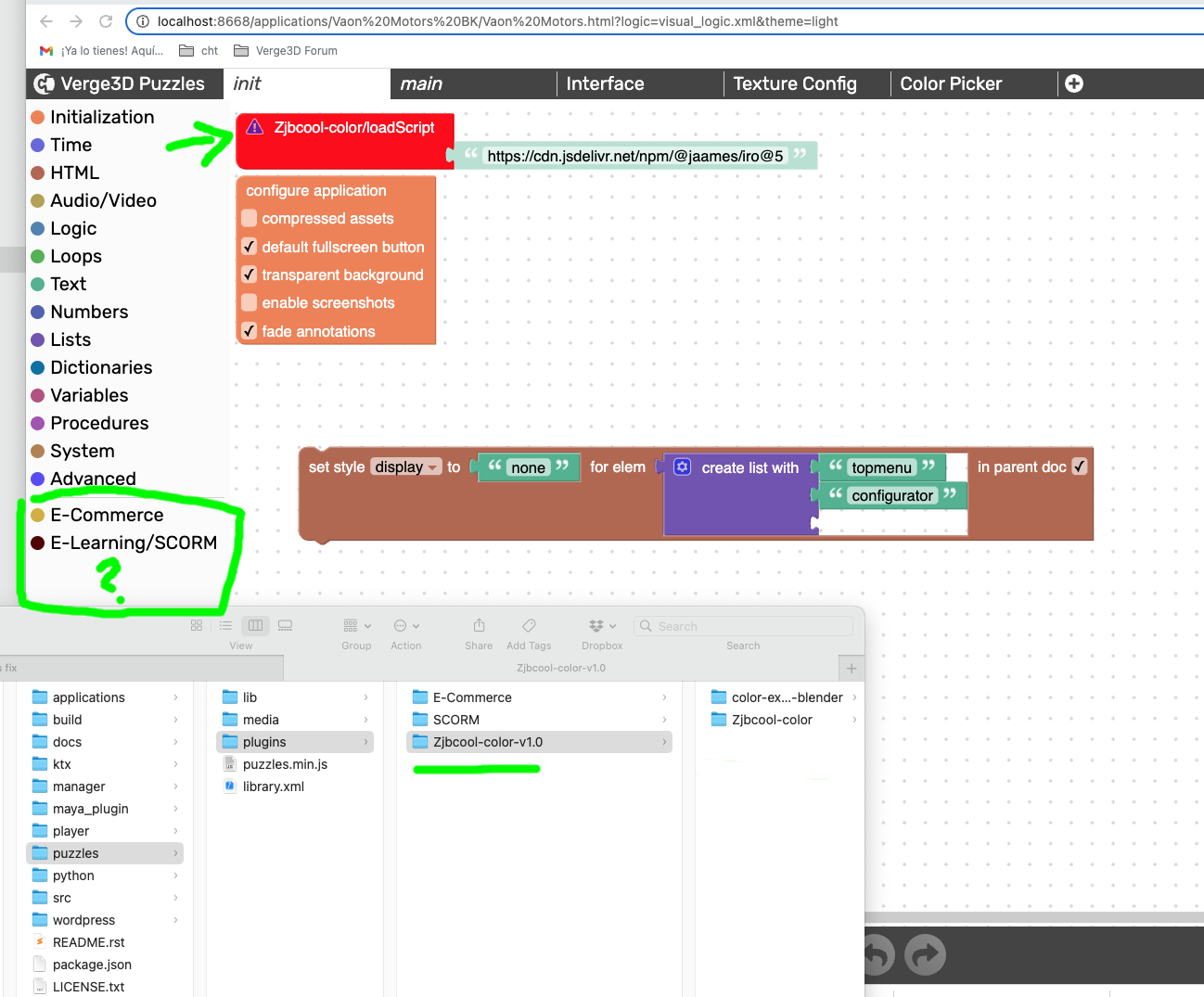
Task: Click the Finder Share icon
Action: tap(479, 626)
